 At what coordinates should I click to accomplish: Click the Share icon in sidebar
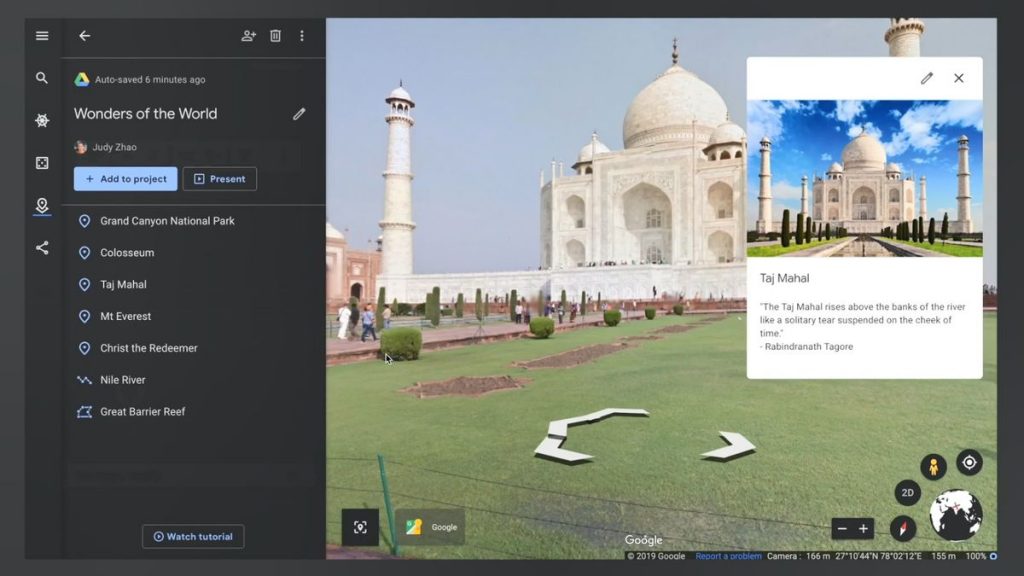point(42,248)
